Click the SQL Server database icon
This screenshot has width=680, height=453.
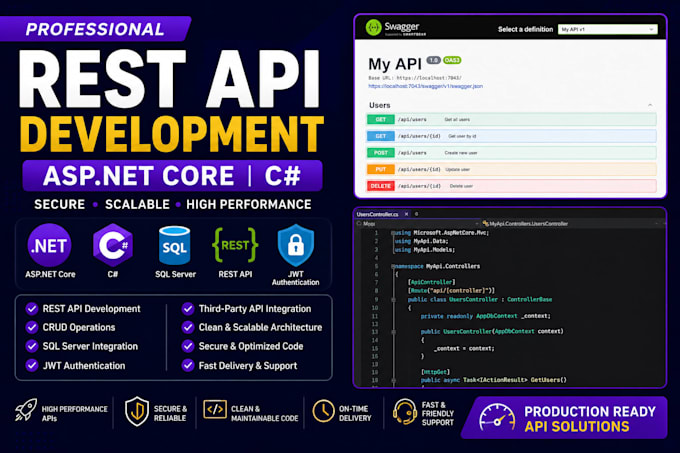click(175, 245)
